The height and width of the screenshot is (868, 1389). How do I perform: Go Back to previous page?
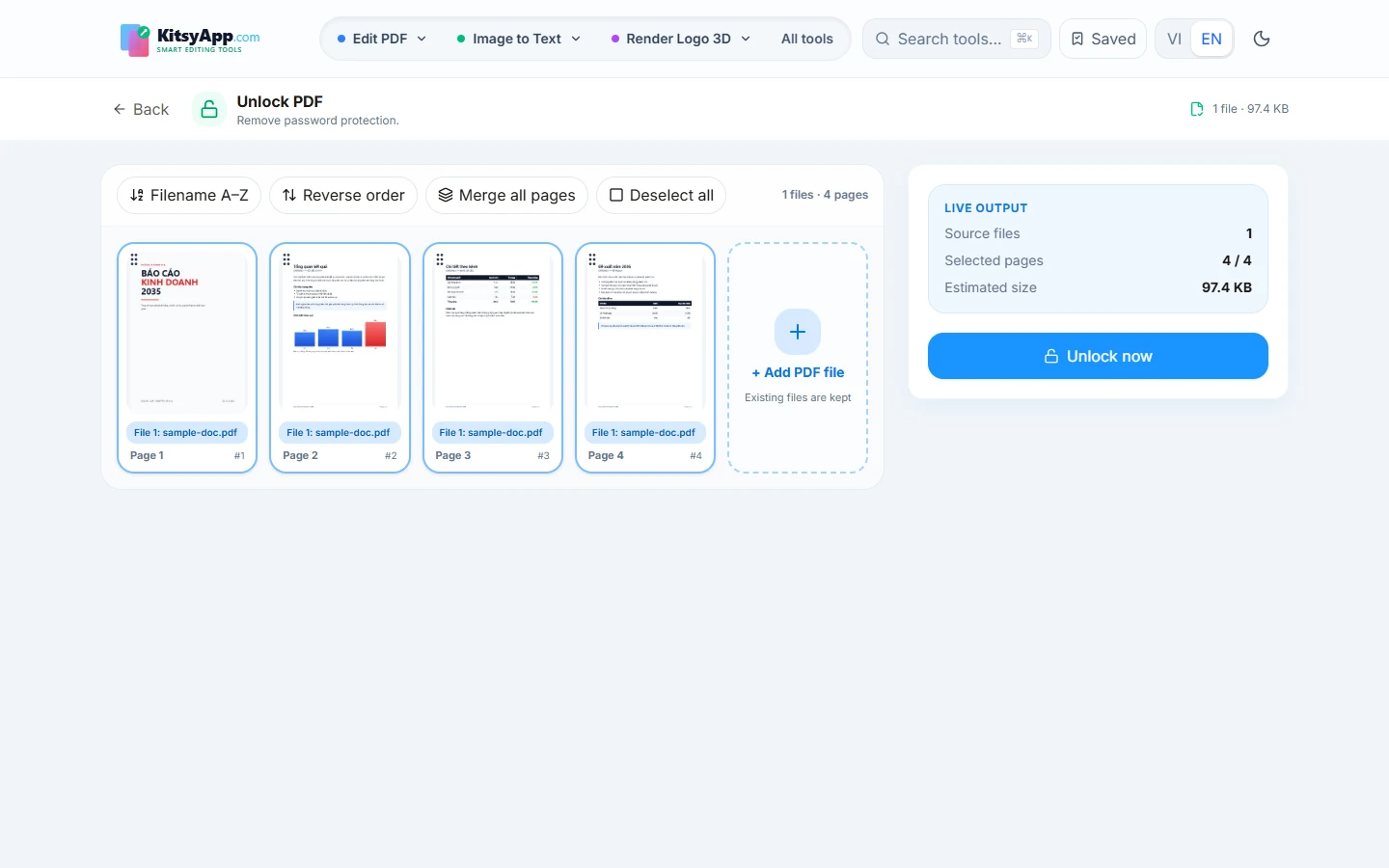(141, 109)
